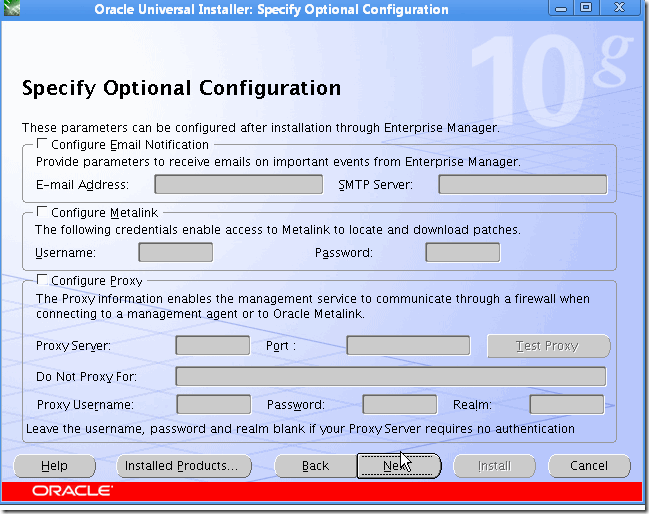Click the 'Realm:' label

(472, 404)
